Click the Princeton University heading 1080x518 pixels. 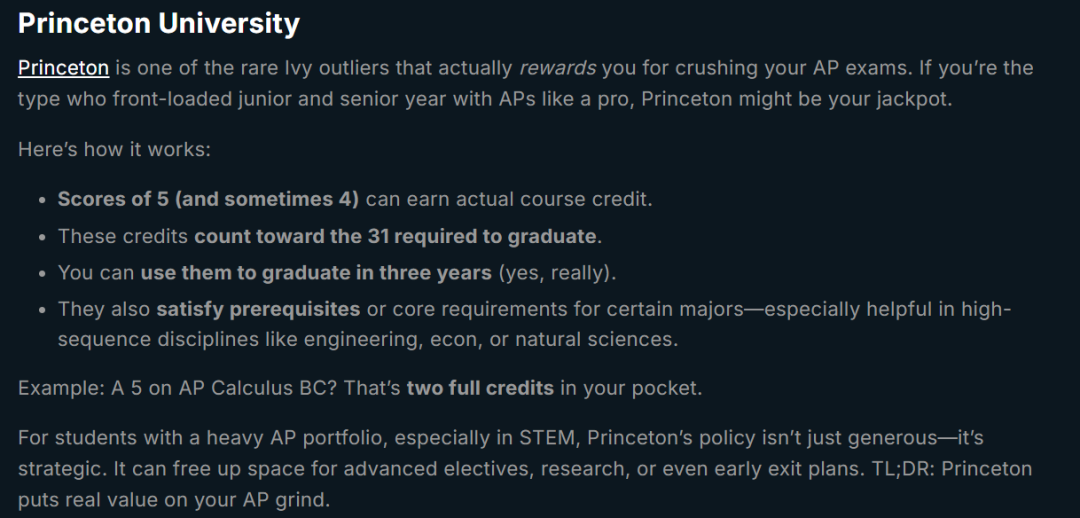click(158, 23)
